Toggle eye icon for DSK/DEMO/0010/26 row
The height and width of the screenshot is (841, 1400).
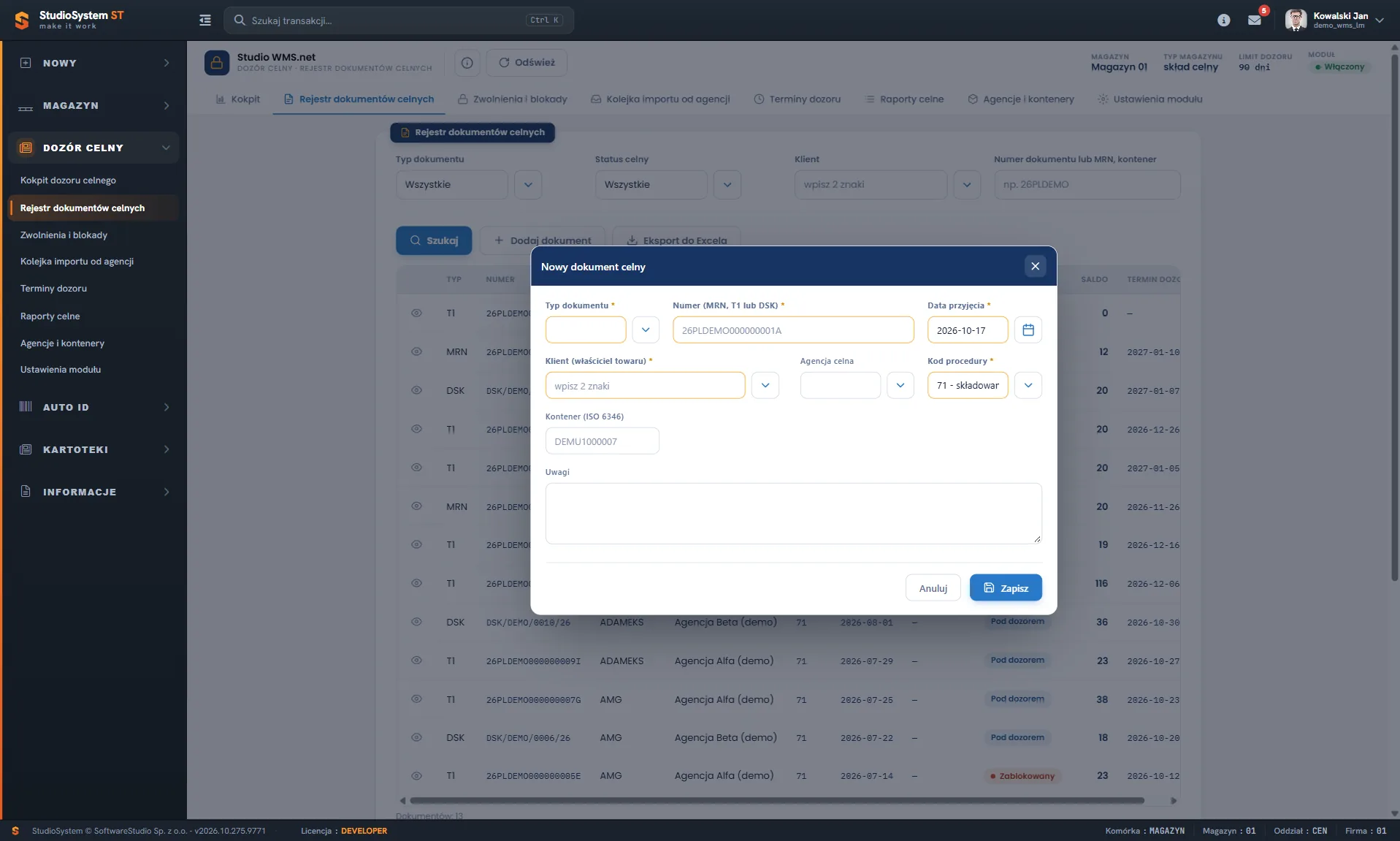(x=416, y=622)
